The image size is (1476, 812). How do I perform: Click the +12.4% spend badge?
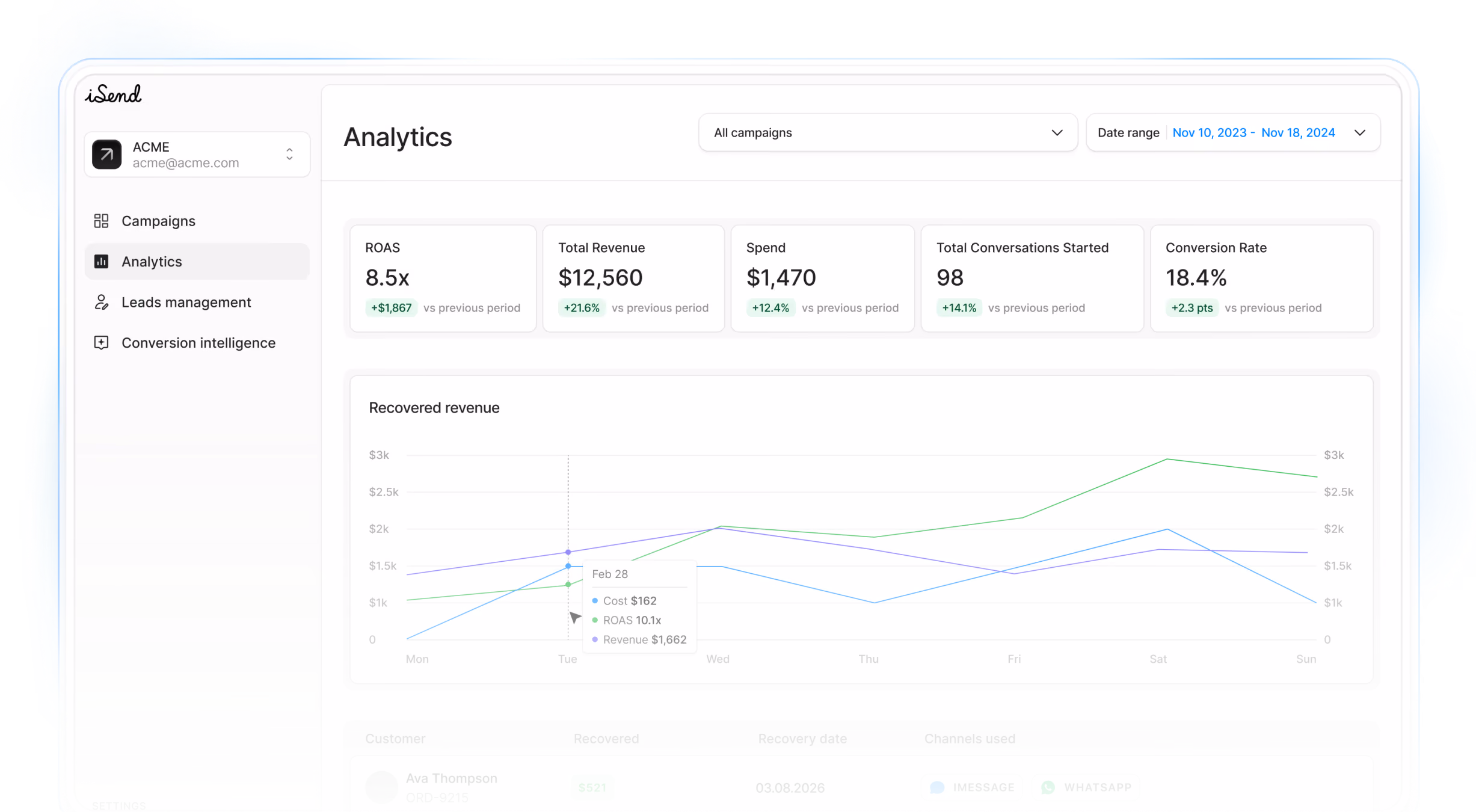pos(770,308)
